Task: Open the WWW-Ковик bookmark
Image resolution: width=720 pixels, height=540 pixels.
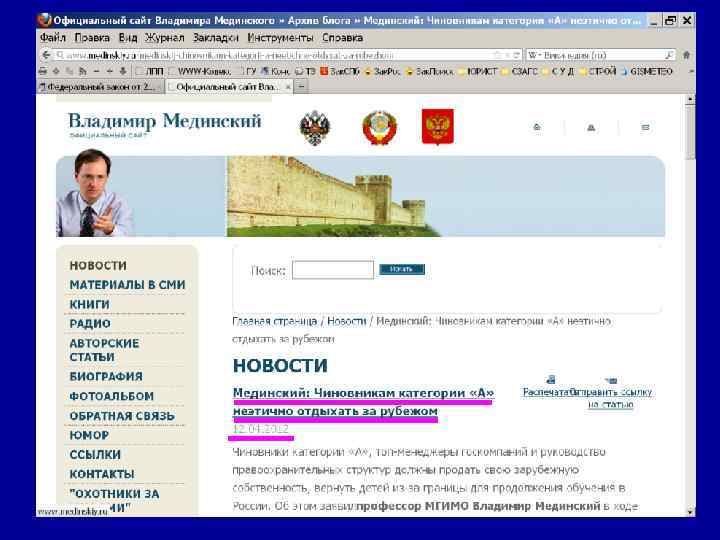Action: pyautogui.click(x=200, y=71)
